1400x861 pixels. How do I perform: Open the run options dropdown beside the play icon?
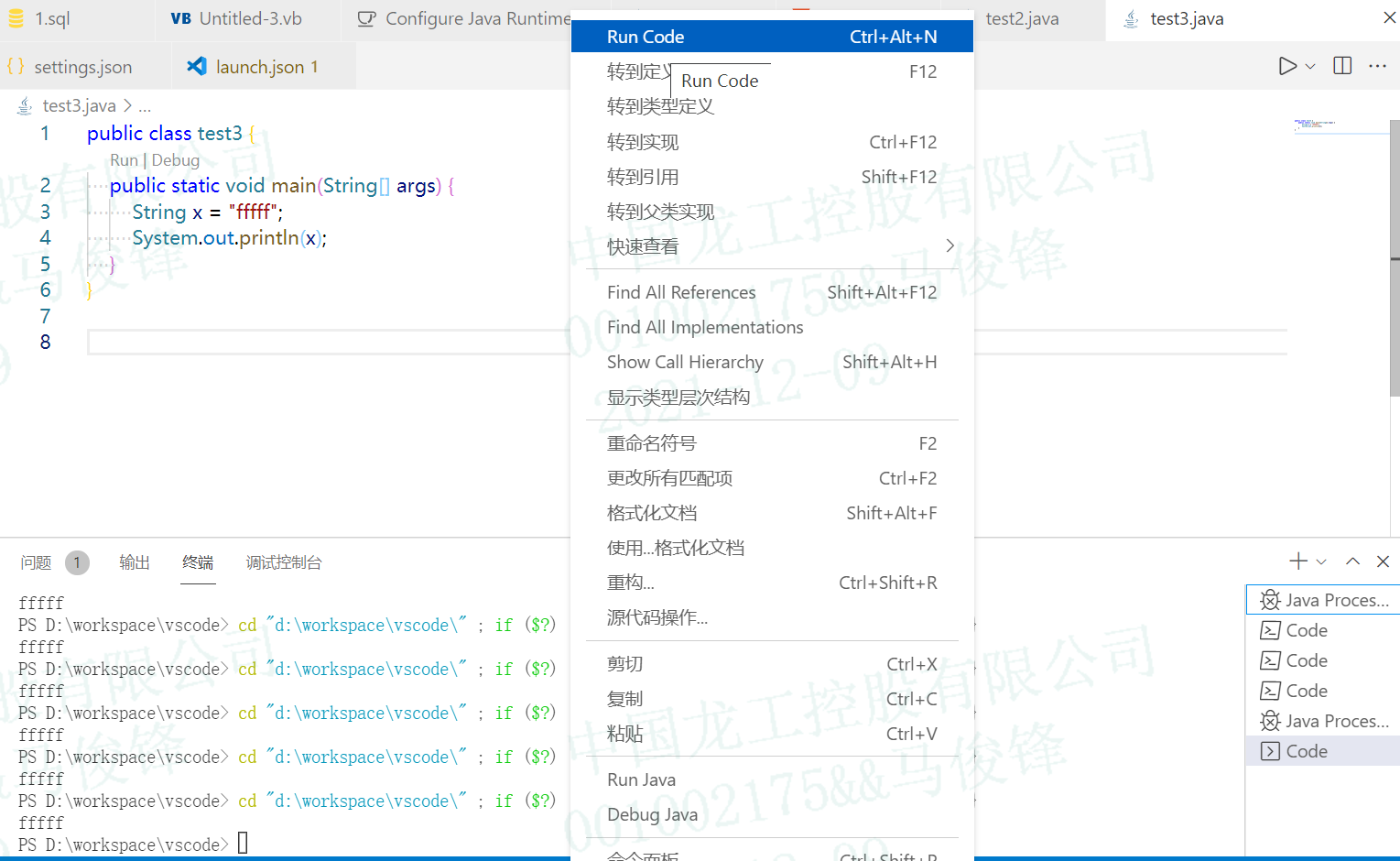click(x=1310, y=66)
